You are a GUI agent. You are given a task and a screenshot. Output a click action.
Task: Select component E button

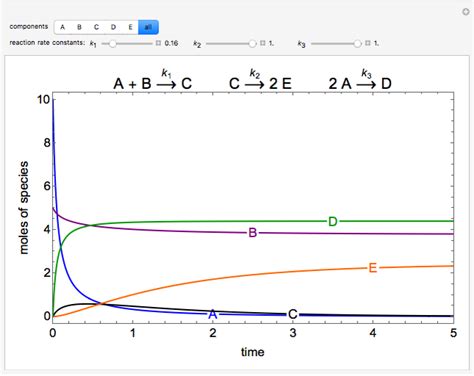click(130, 27)
